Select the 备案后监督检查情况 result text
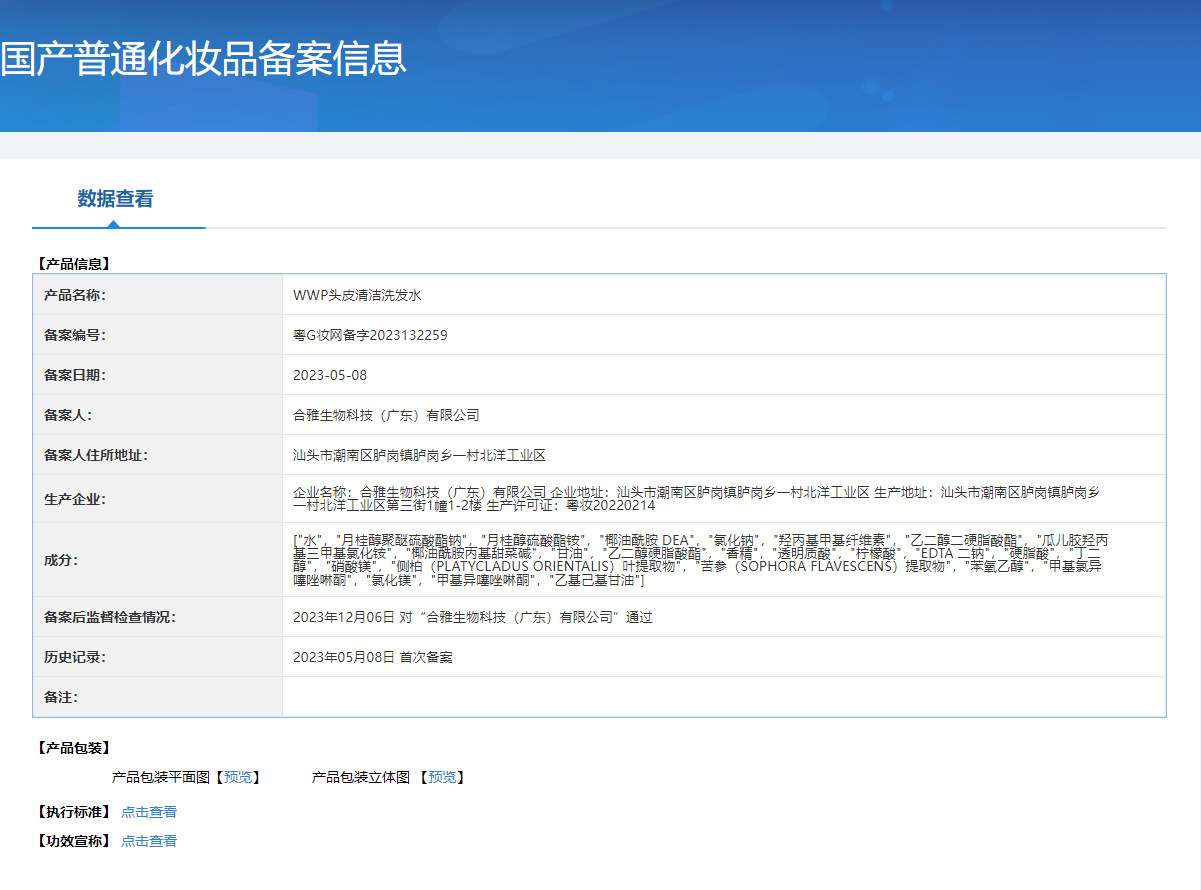 (x=470, y=617)
